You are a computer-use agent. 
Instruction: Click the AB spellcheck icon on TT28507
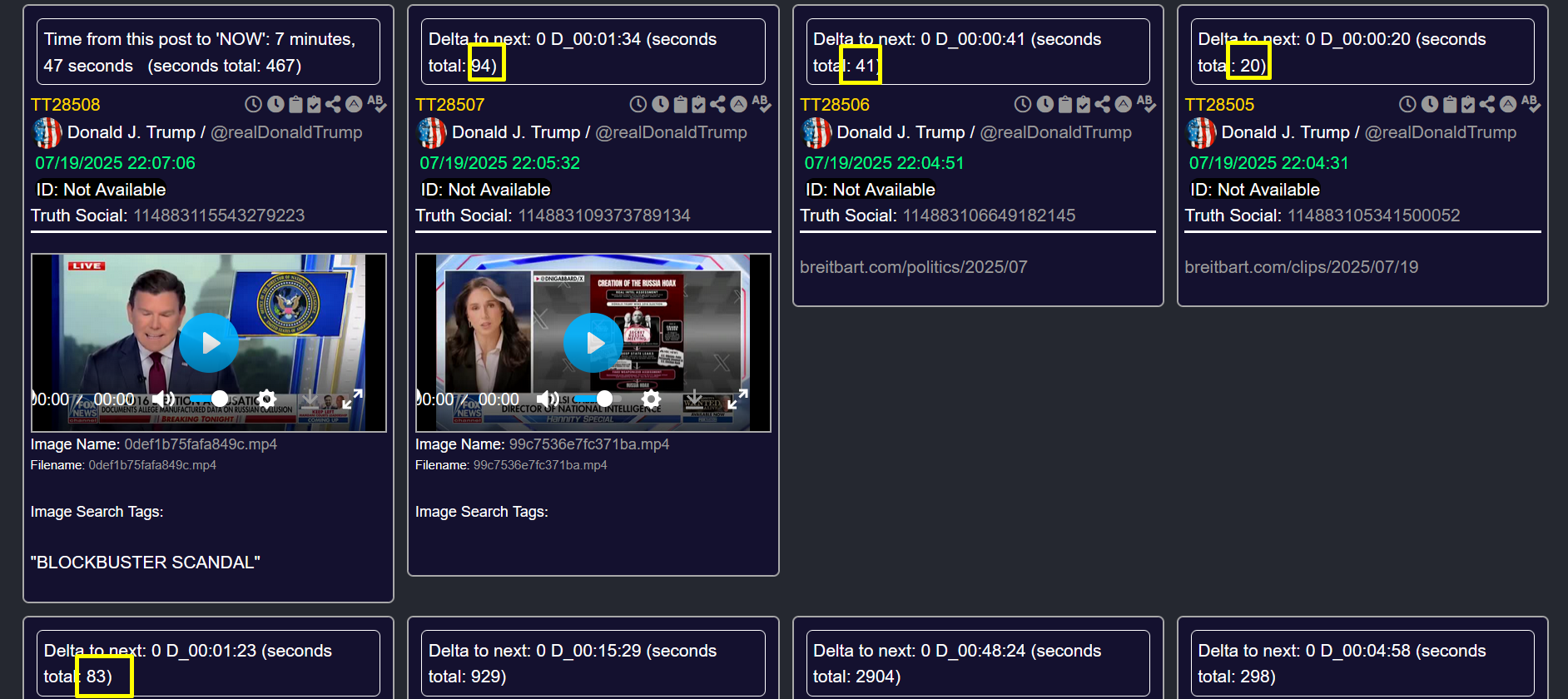point(761,104)
